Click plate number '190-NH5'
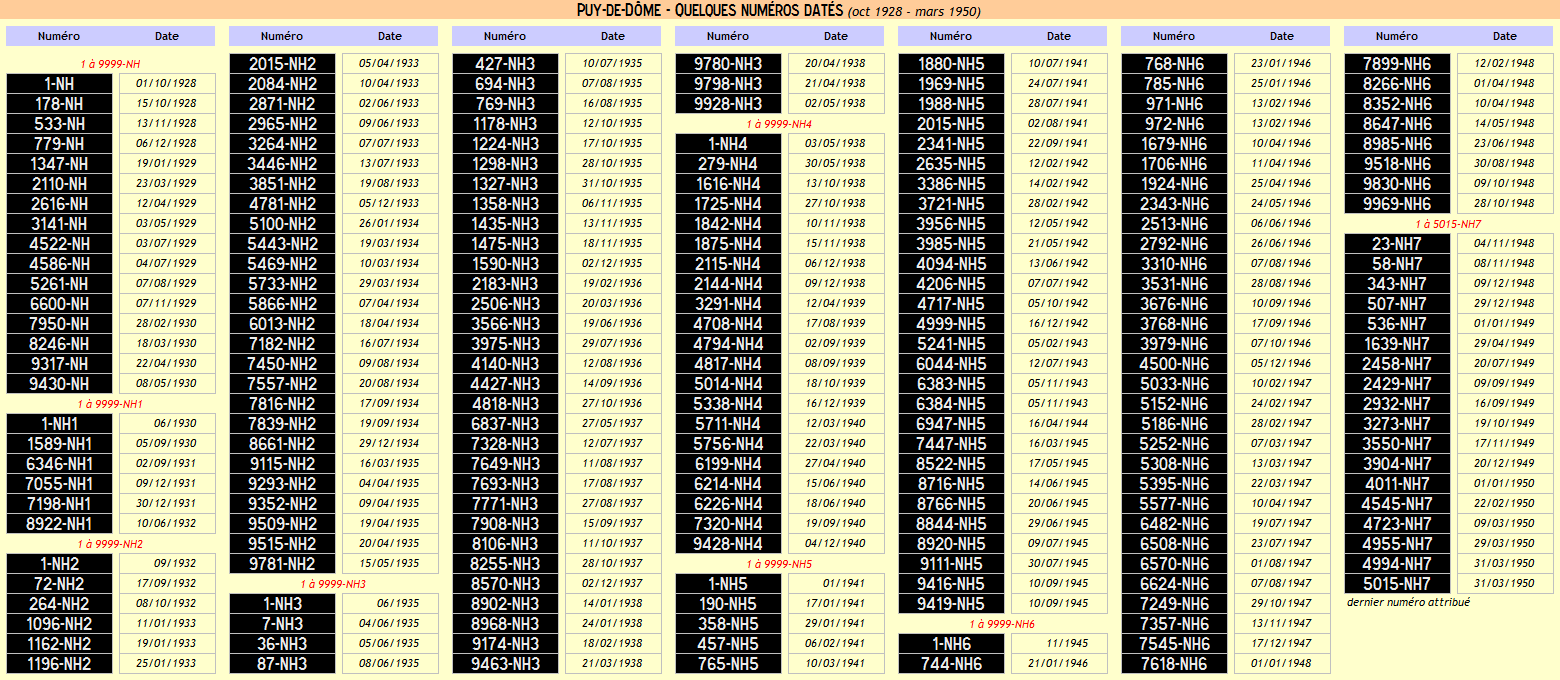The width and height of the screenshot is (1560, 680). click(x=728, y=604)
